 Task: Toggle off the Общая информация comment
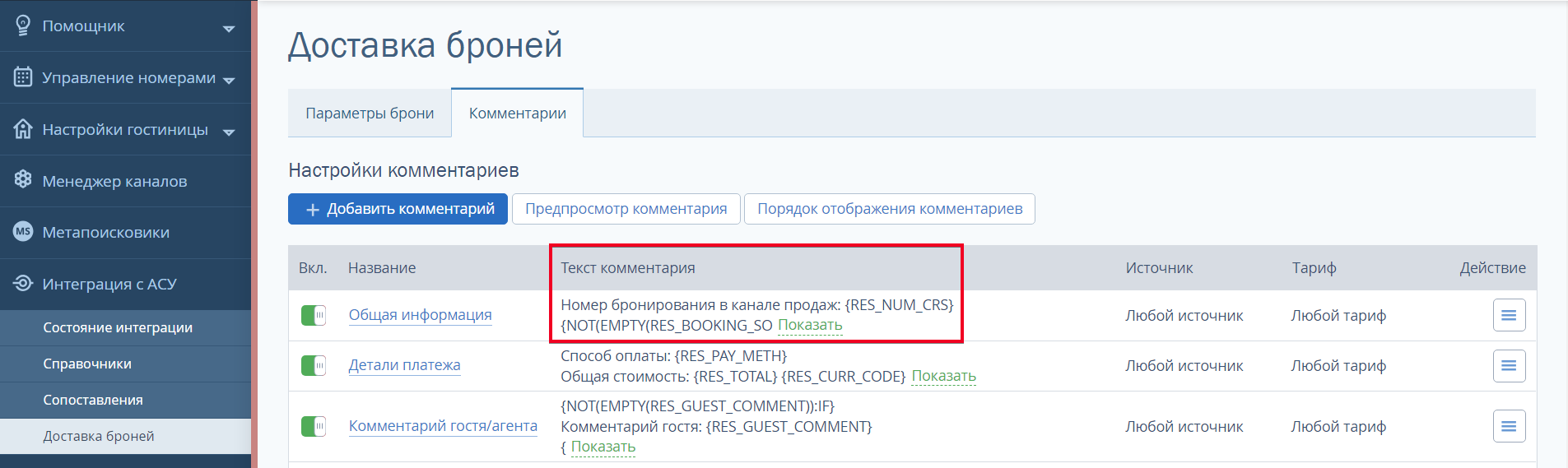[314, 315]
